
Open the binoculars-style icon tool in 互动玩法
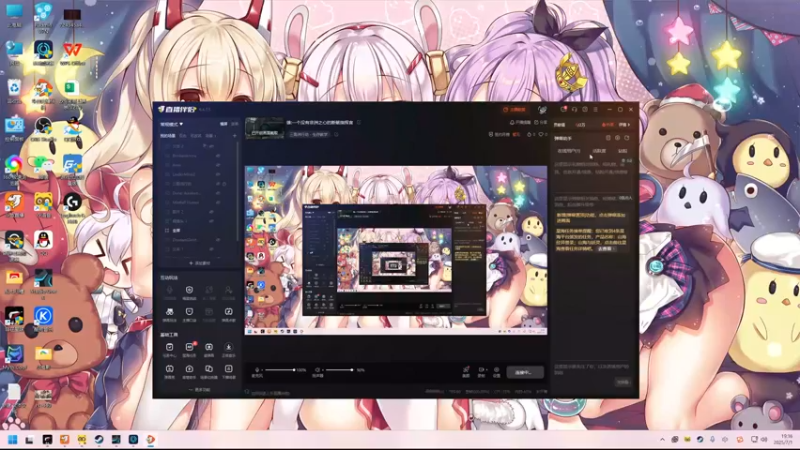169,312
